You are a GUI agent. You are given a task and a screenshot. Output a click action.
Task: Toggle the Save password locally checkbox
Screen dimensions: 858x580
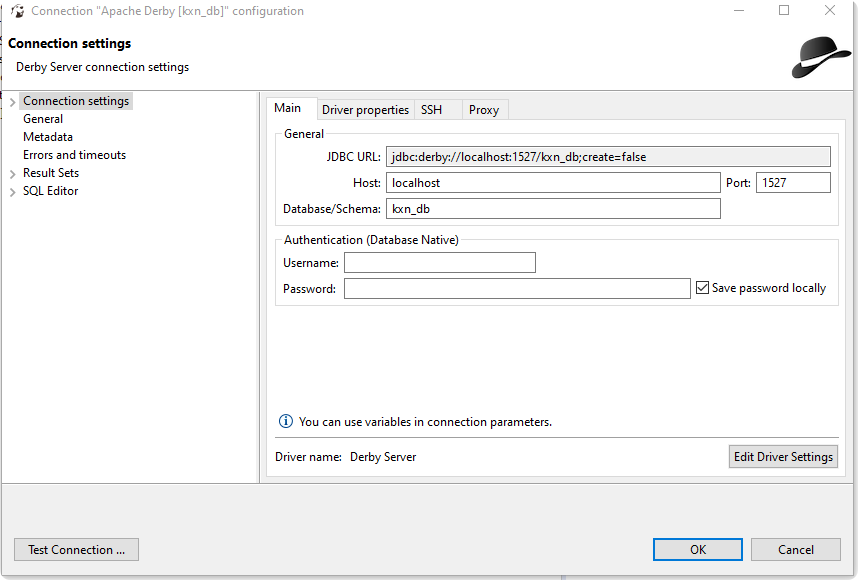pyautogui.click(x=702, y=288)
